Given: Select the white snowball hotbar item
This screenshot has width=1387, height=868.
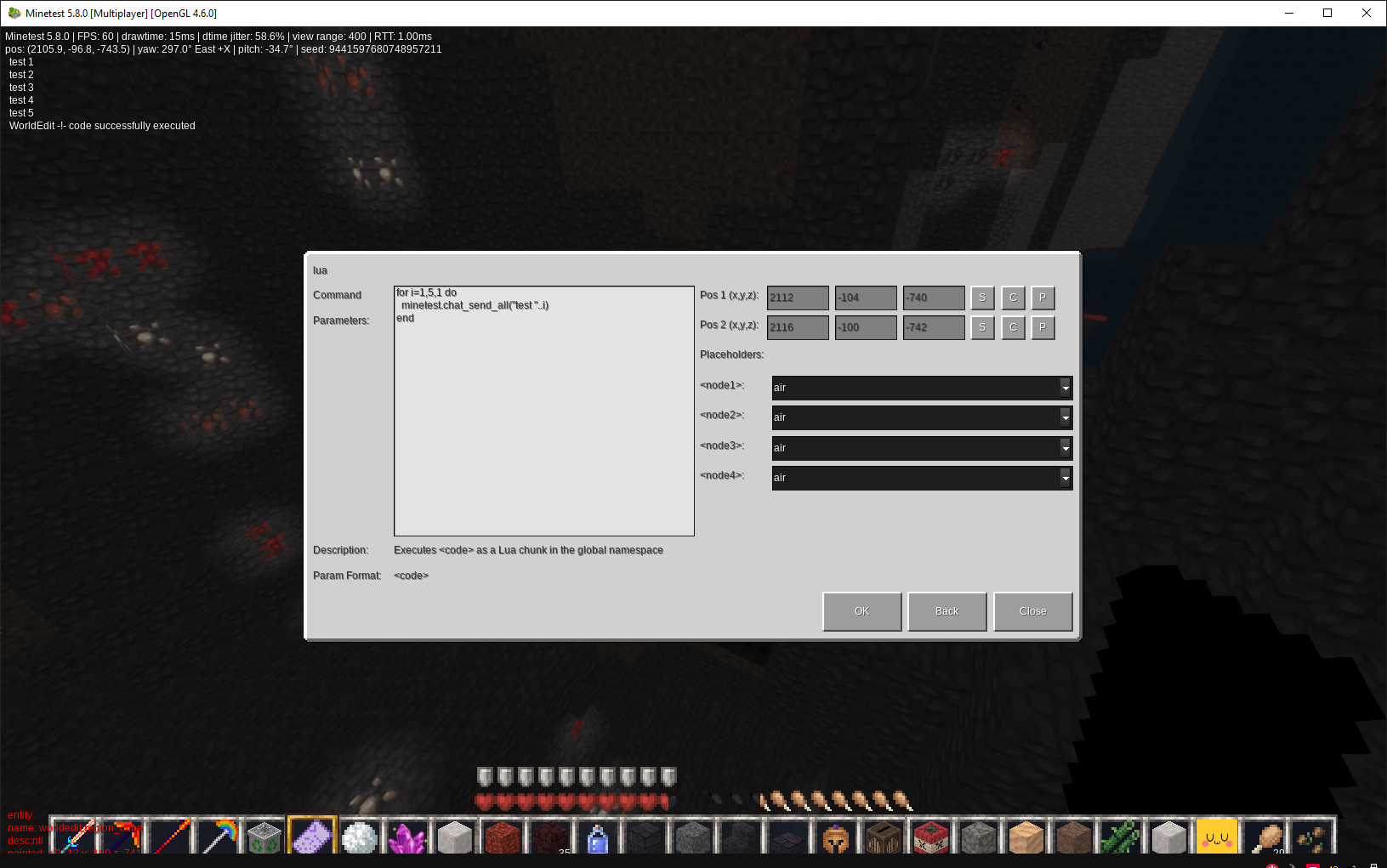Looking at the screenshot, I should pyautogui.click(x=359, y=837).
